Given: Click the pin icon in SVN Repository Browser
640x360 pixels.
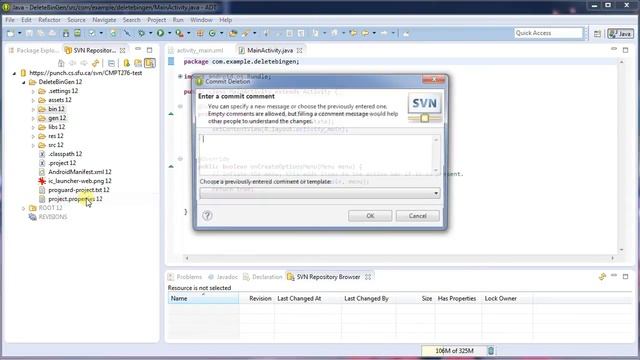Looking at the screenshot, I should point(602,277).
